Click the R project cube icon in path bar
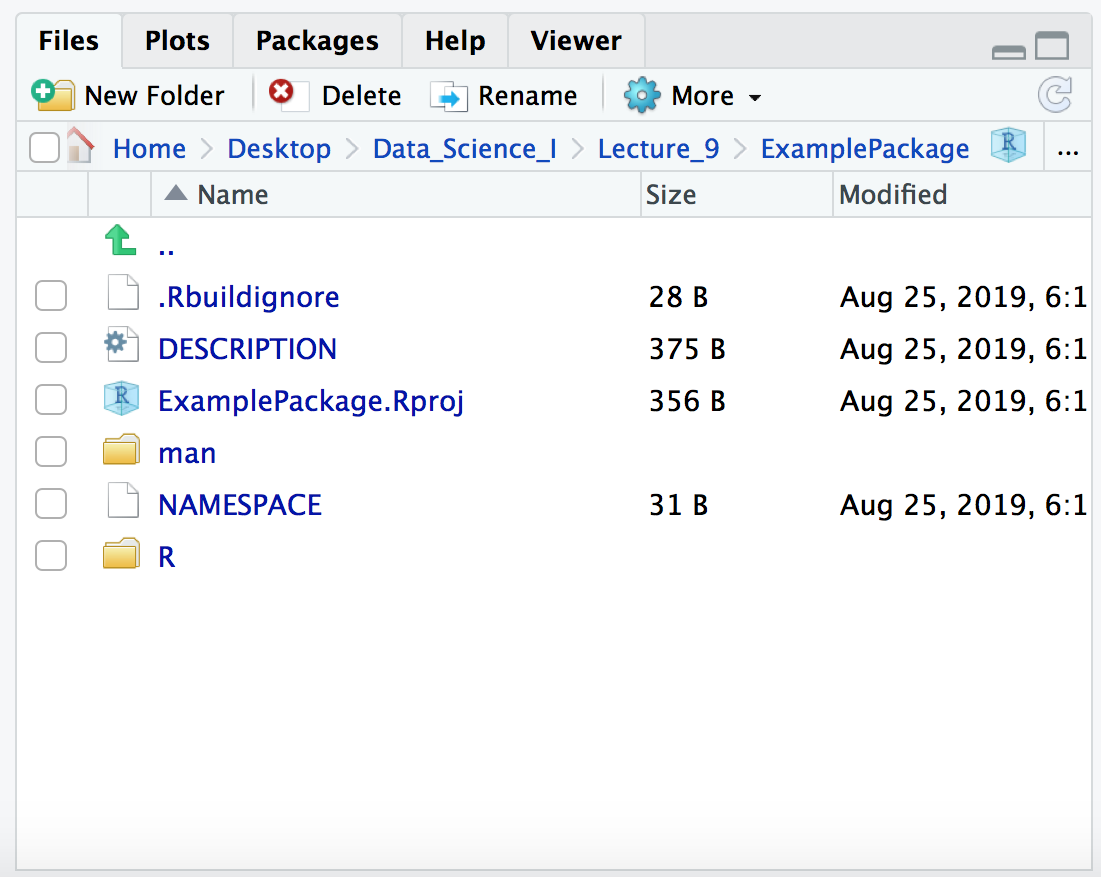The image size is (1101, 877). [1008, 146]
